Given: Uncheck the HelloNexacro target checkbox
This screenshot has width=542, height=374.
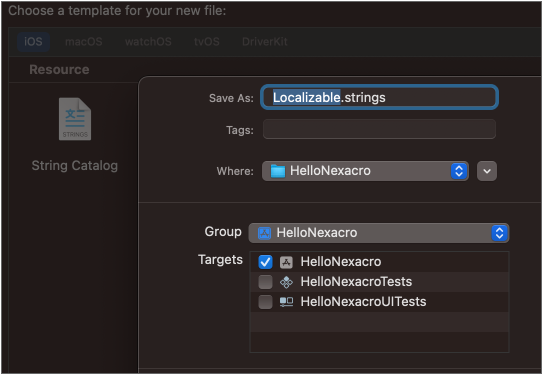Looking at the screenshot, I should click(265, 262).
